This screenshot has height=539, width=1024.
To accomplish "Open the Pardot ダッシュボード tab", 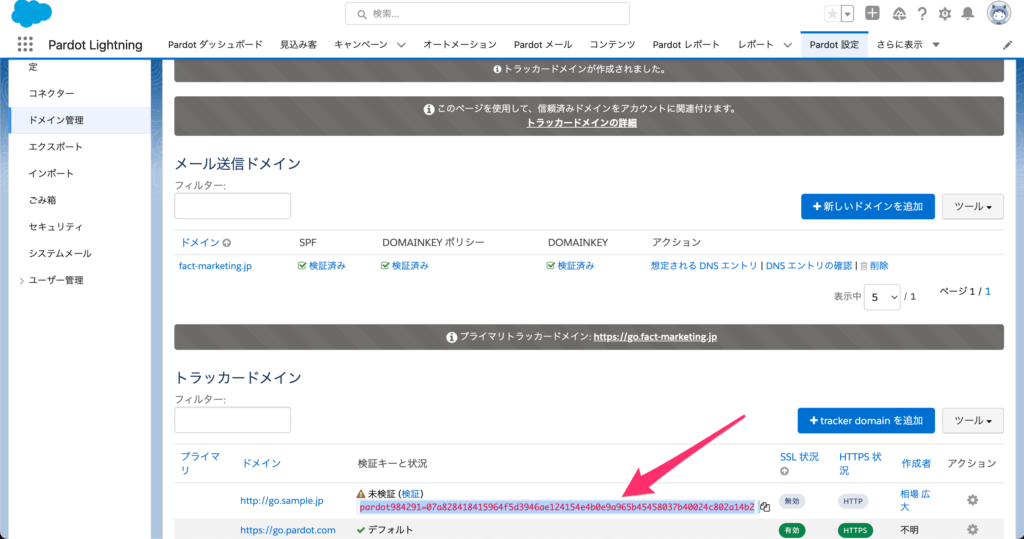I will [215, 44].
